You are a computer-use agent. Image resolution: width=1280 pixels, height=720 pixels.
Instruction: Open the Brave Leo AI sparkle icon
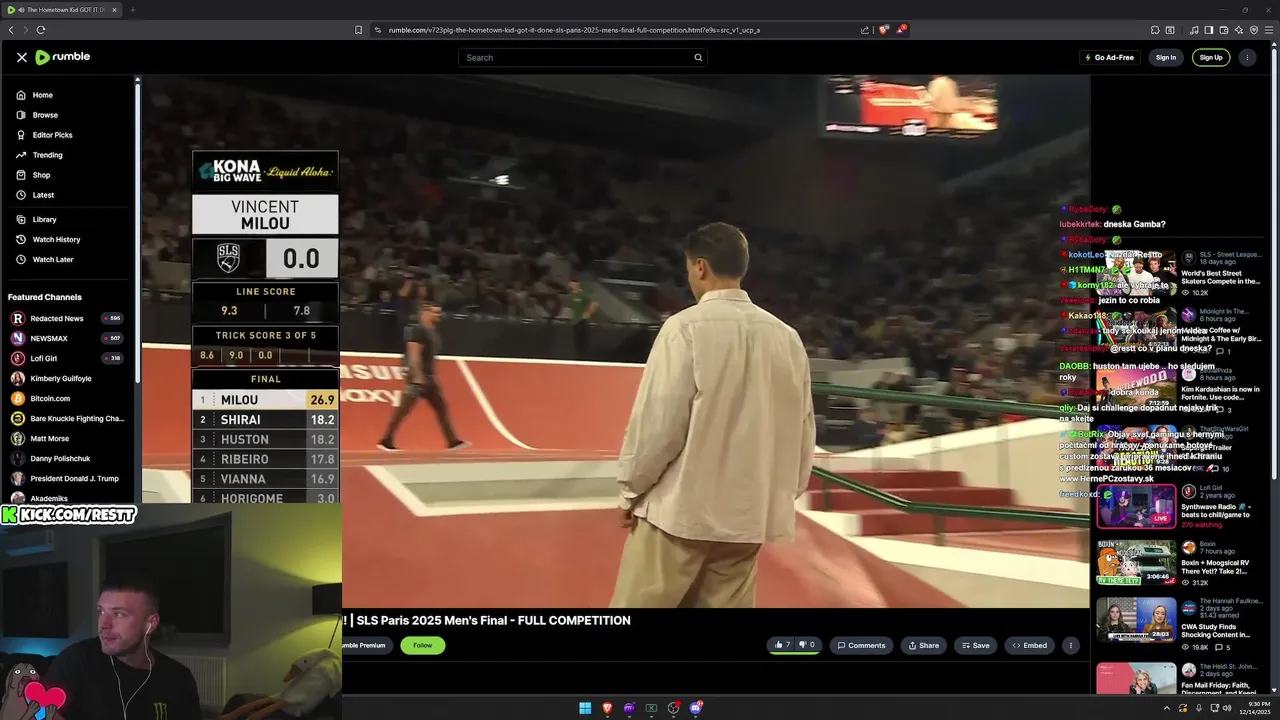(1239, 30)
